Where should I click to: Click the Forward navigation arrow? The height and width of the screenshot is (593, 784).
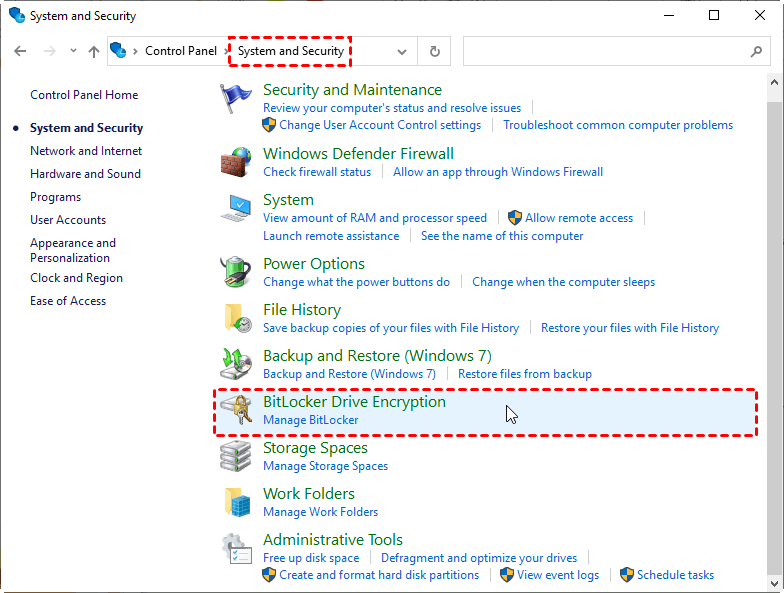[50, 51]
